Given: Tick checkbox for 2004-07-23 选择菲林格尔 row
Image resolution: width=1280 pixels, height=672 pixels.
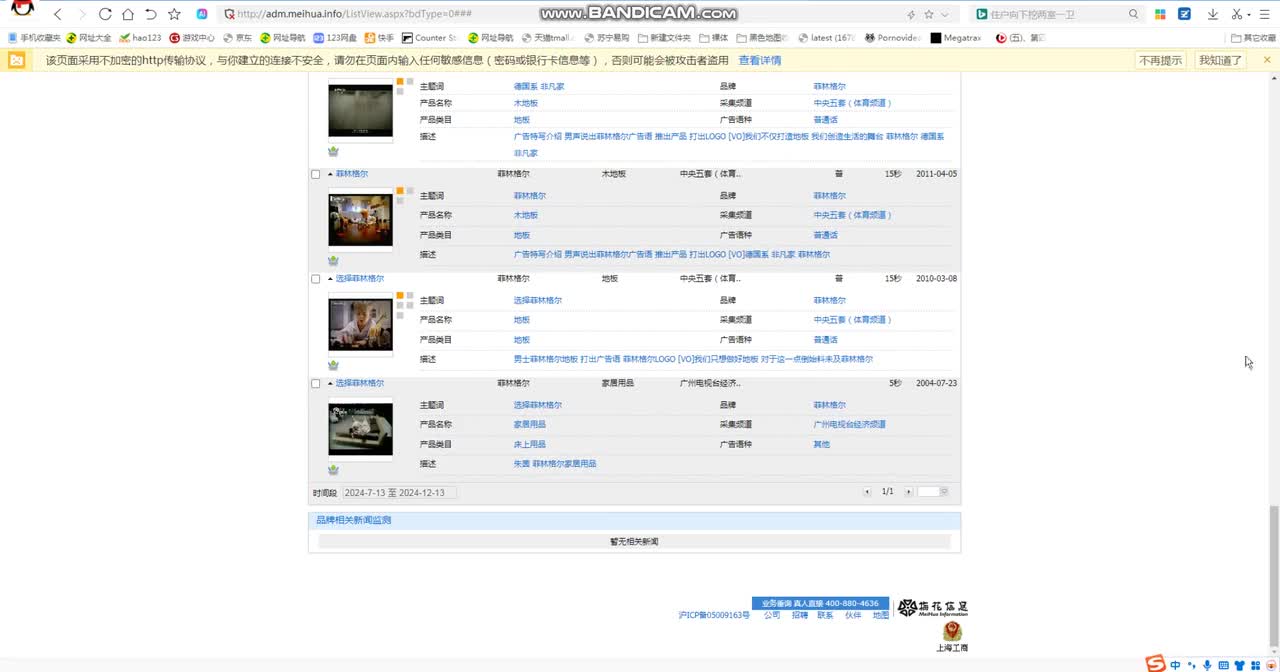Looking at the screenshot, I should click(x=316, y=384).
